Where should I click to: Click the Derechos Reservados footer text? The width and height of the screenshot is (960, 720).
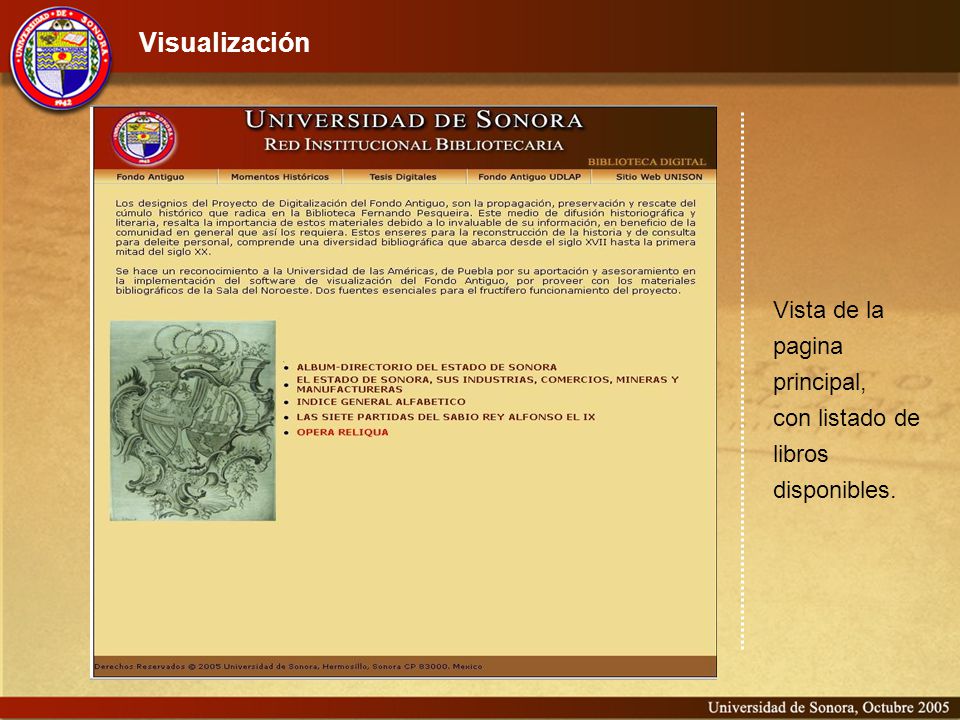coord(288,666)
